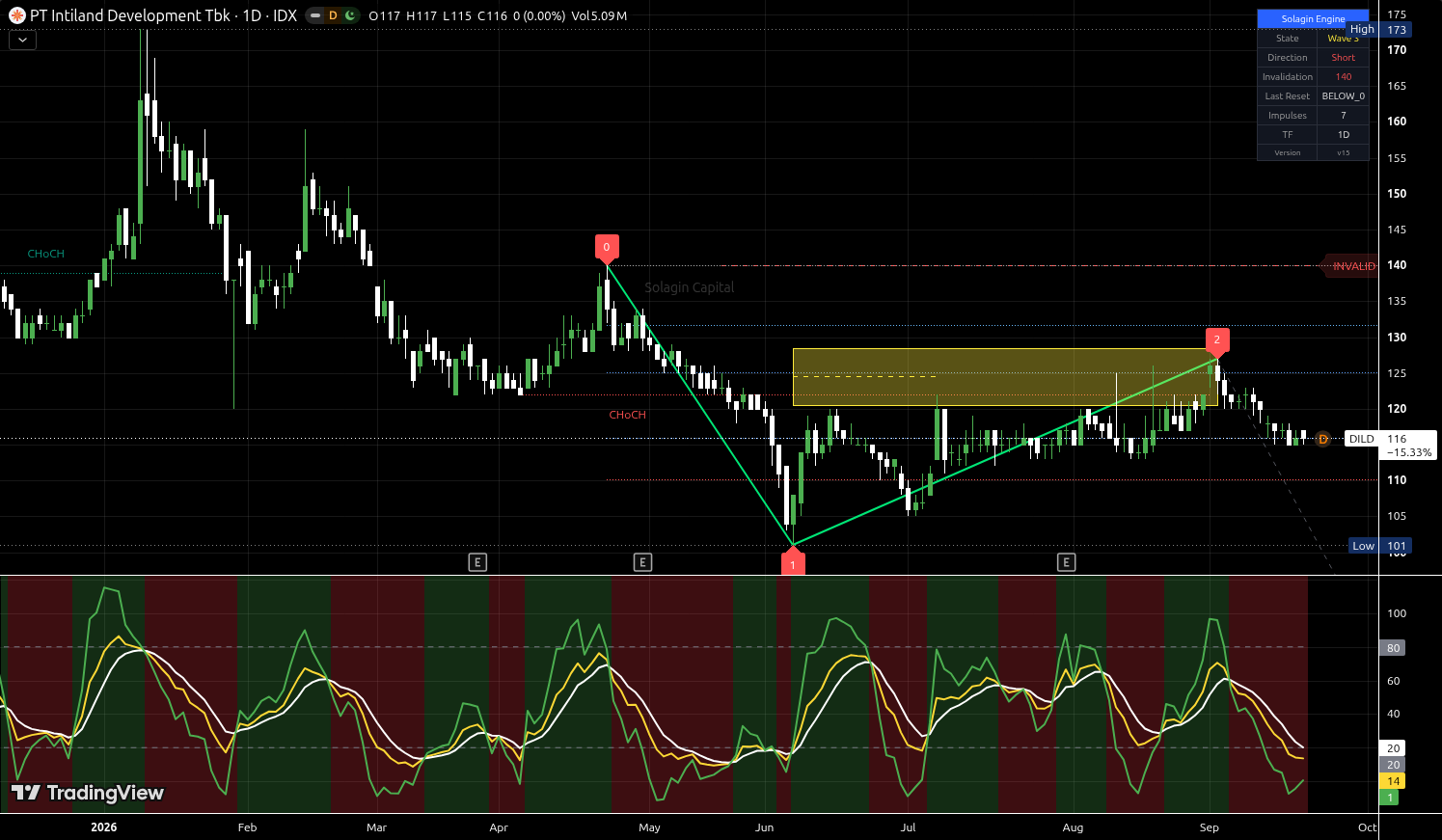Screen dimensions: 1442x840
Task: Click the PT Intiland symbol logo icon
Action: pos(16,15)
